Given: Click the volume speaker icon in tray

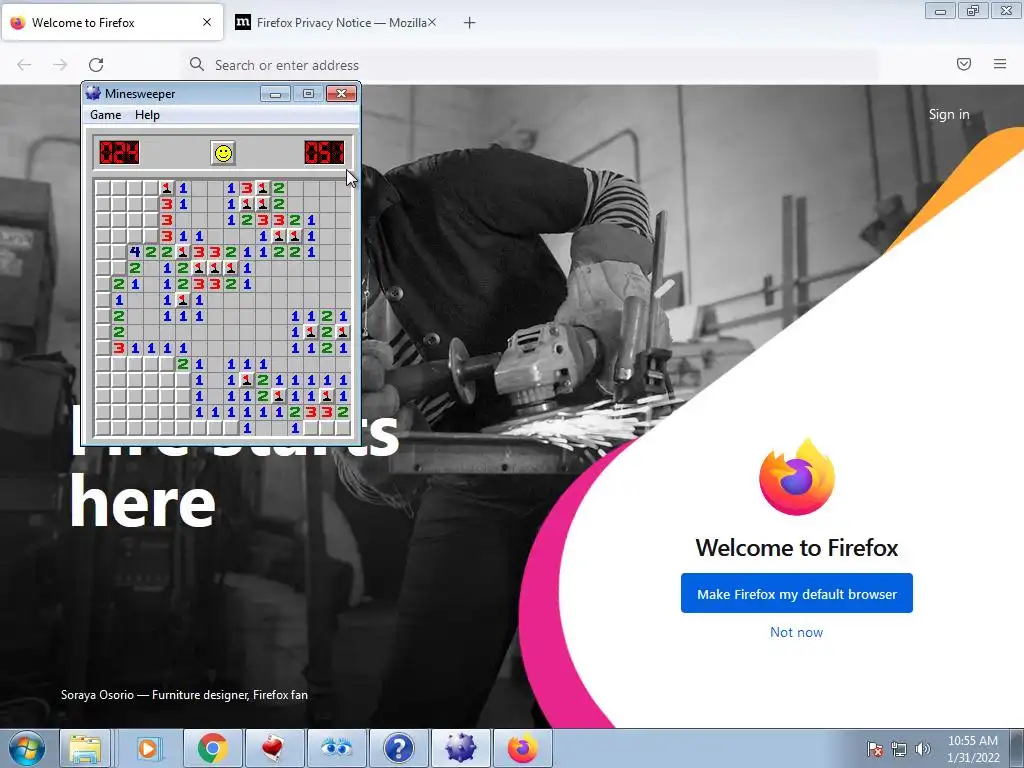Looking at the screenshot, I should (923, 749).
